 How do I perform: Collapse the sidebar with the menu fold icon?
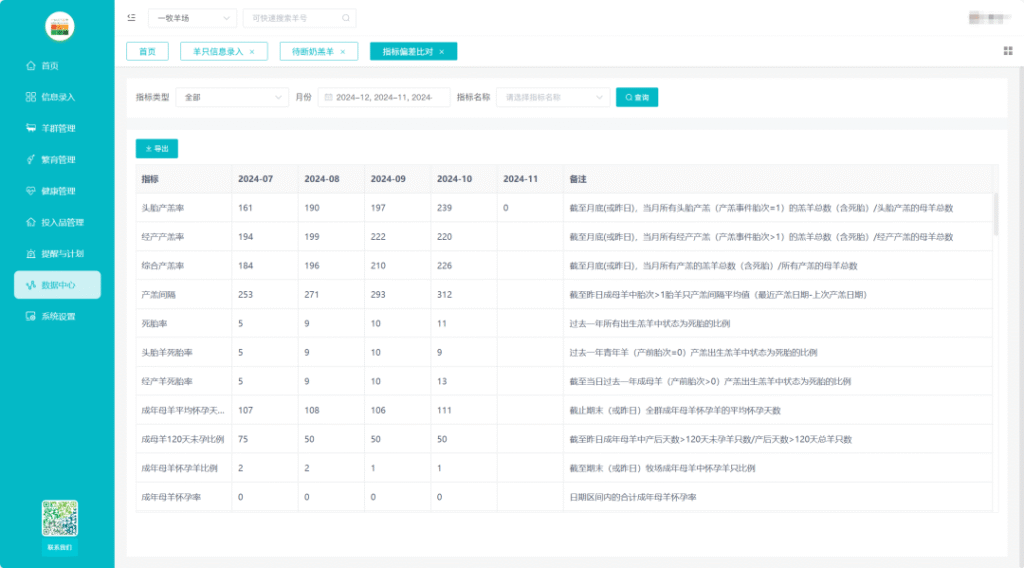coord(131,18)
